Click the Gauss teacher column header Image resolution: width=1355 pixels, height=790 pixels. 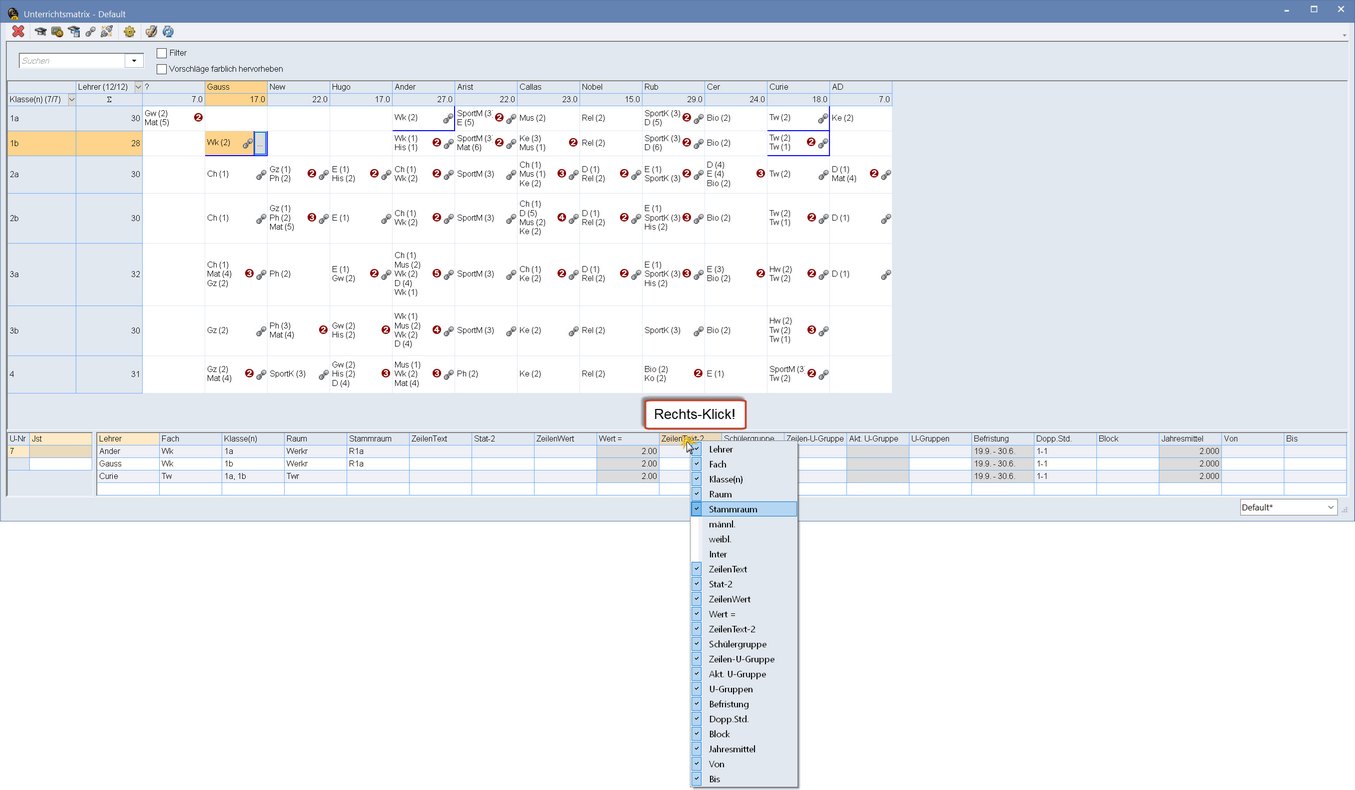[236, 87]
